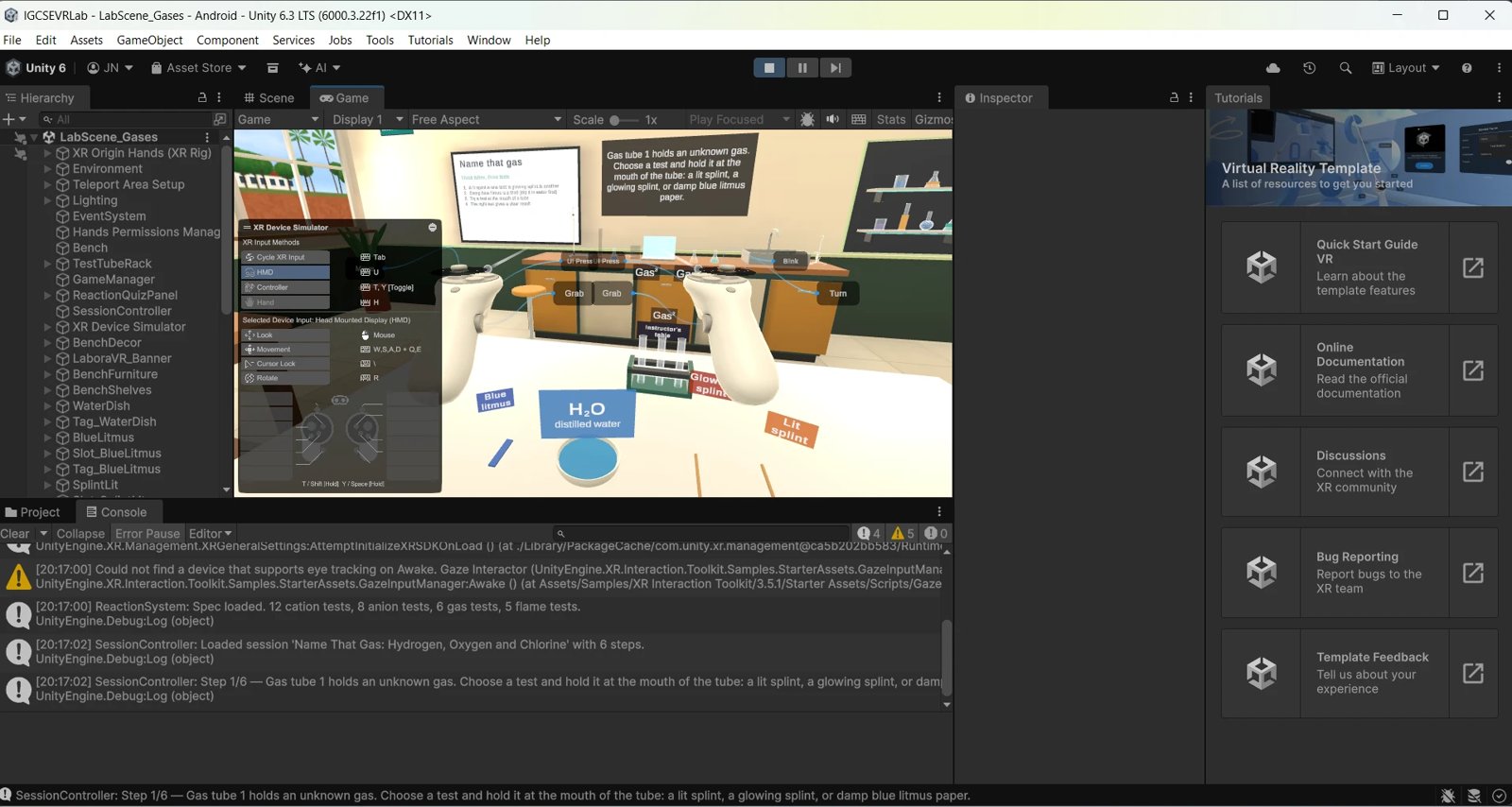The width and height of the screenshot is (1512, 807).
Task: Expand XR Origin Hands (XR Rig) object
Action: pyautogui.click(x=47, y=153)
